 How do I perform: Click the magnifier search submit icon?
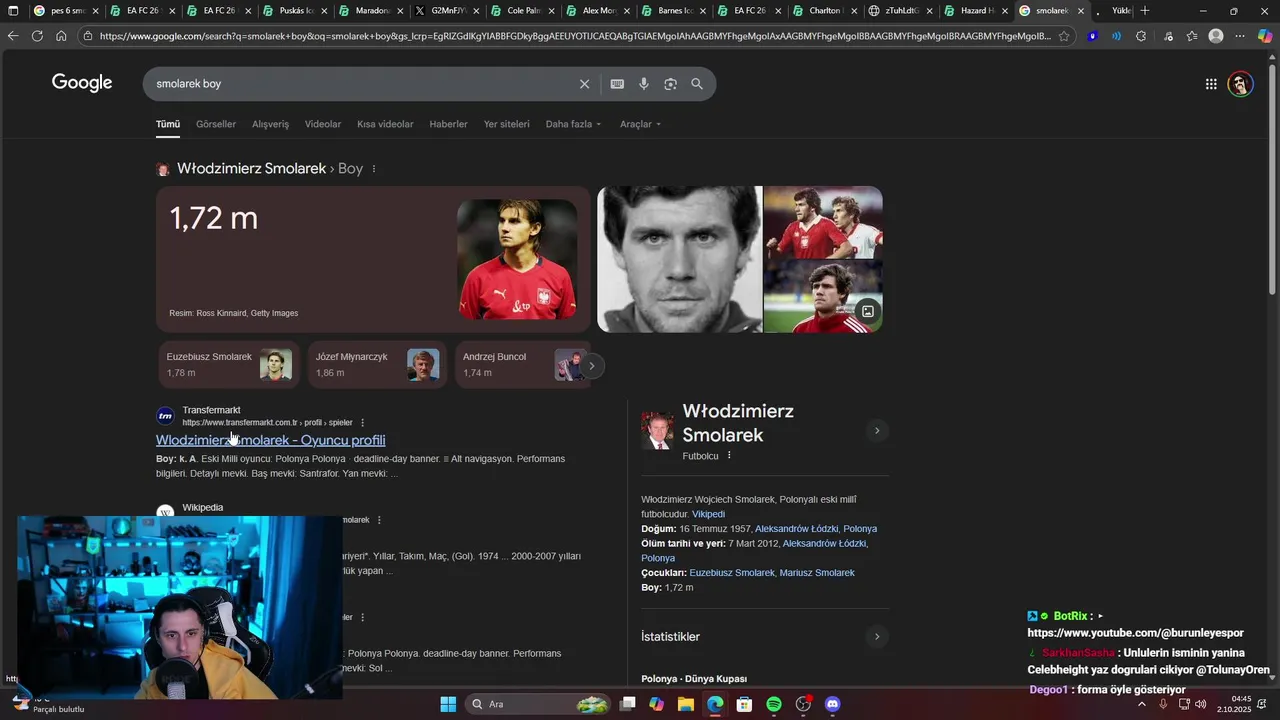point(697,84)
